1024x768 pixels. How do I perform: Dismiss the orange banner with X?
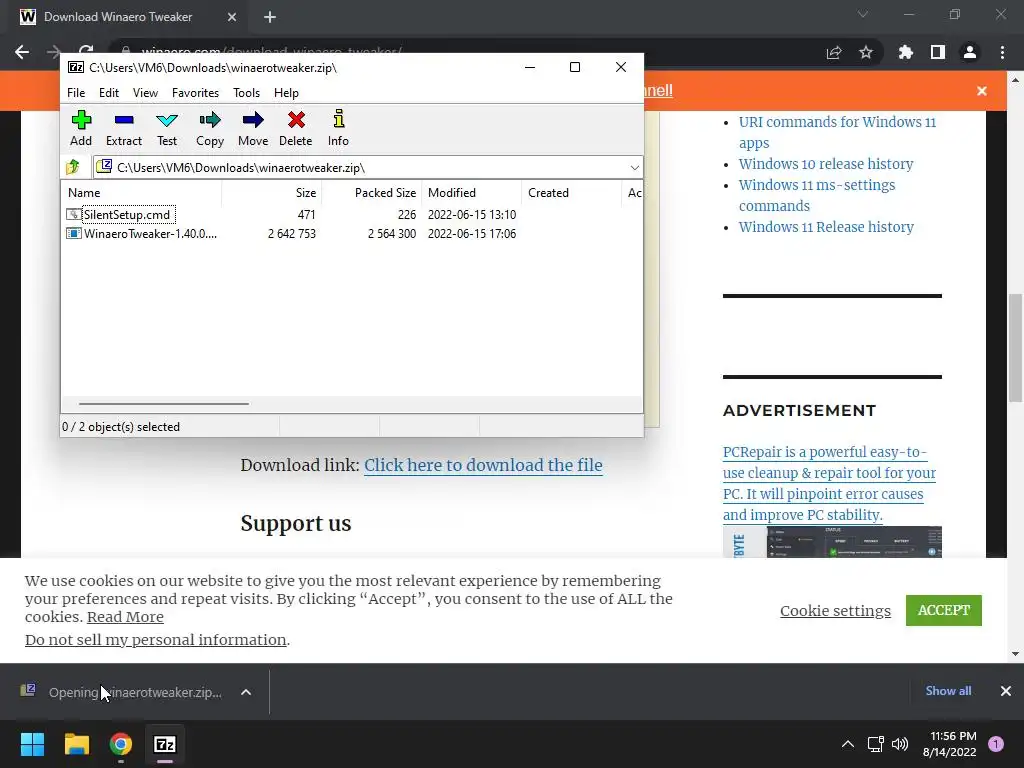click(x=982, y=91)
